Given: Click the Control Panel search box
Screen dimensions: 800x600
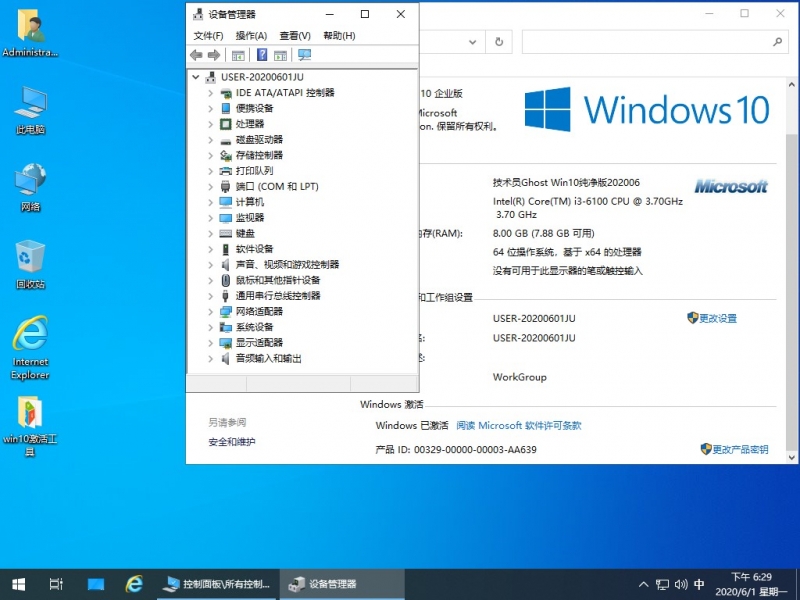Looking at the screenshot, I should click(x=650, y=42).
